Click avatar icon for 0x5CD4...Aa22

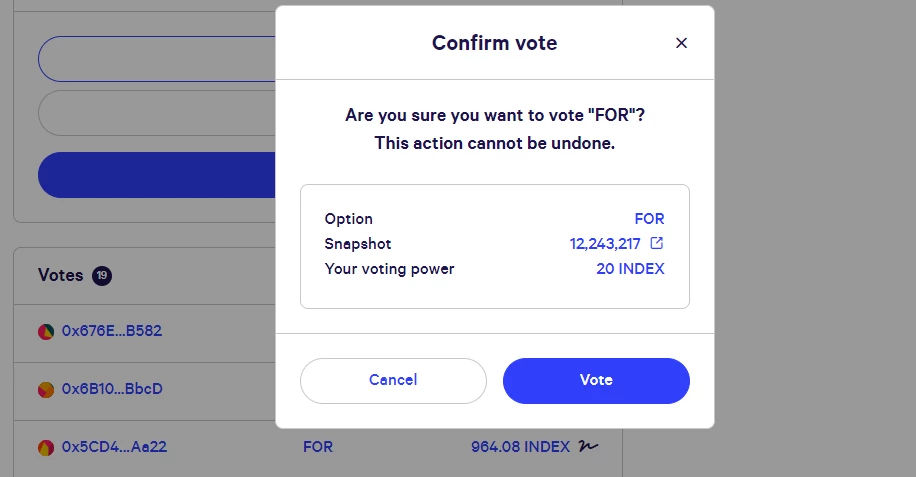(46, 448)
